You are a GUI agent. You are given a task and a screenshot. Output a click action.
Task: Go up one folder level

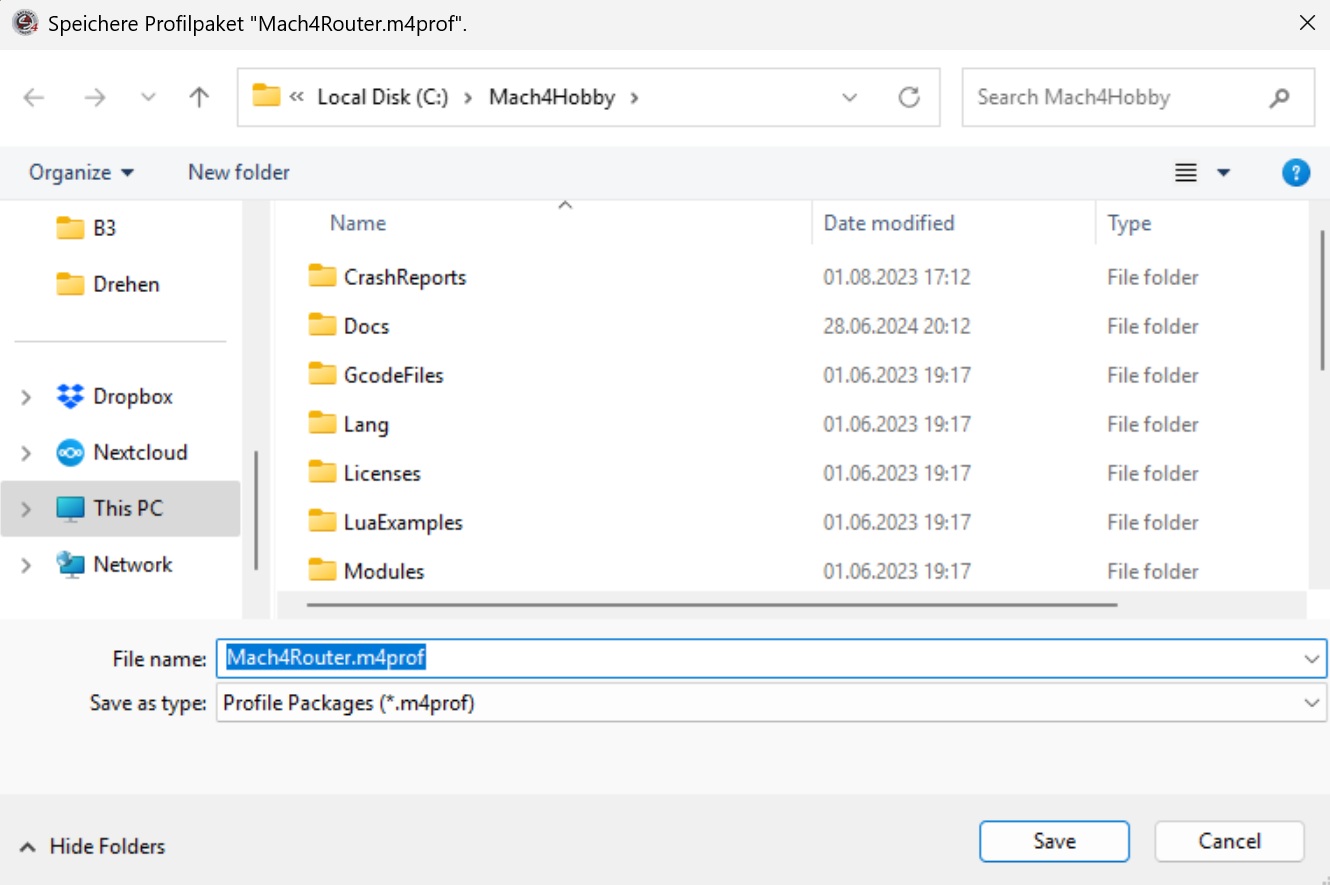(x=200, y=97)
